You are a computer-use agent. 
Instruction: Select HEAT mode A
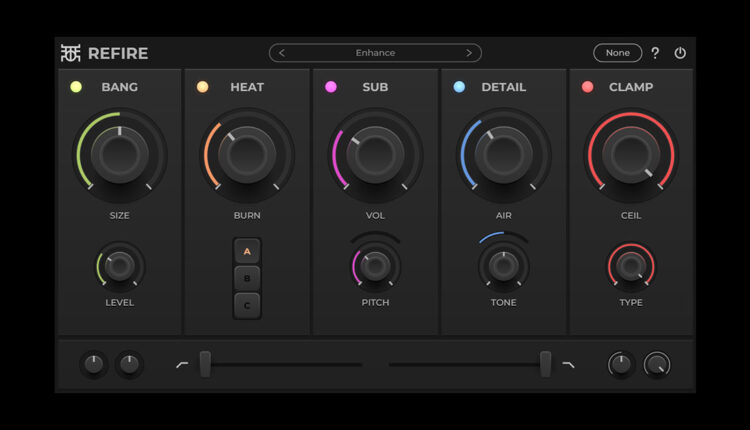247,251
